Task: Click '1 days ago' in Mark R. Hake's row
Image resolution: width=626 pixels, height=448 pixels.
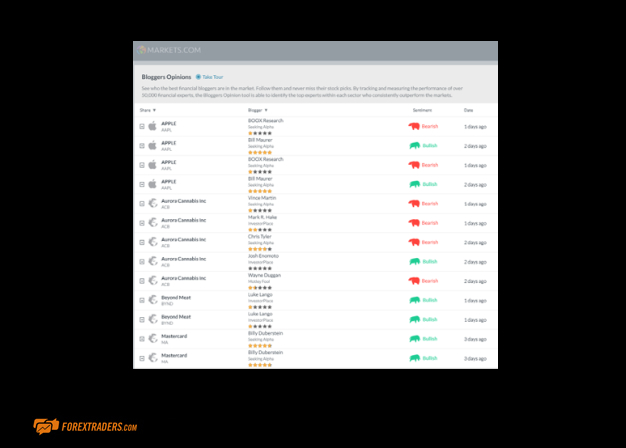Action: 475,223
